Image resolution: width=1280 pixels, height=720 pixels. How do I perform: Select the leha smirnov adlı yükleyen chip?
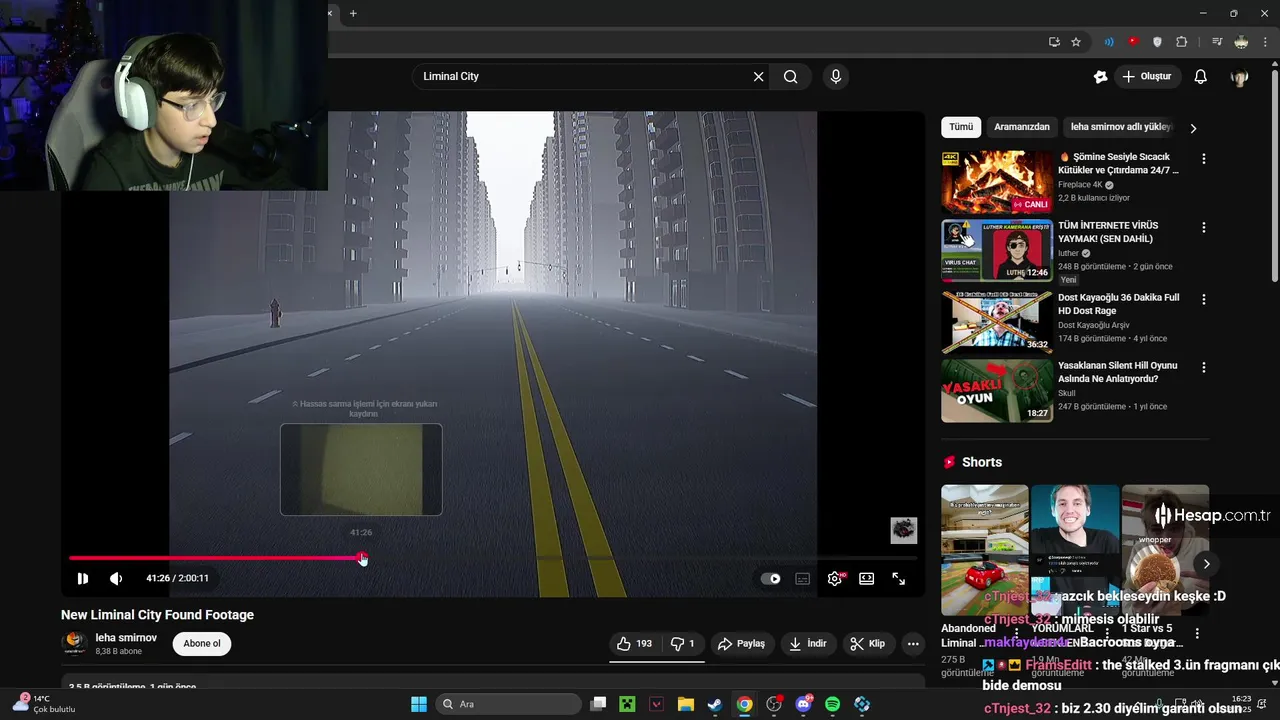pyautogui.click(x=1120, y=127)
